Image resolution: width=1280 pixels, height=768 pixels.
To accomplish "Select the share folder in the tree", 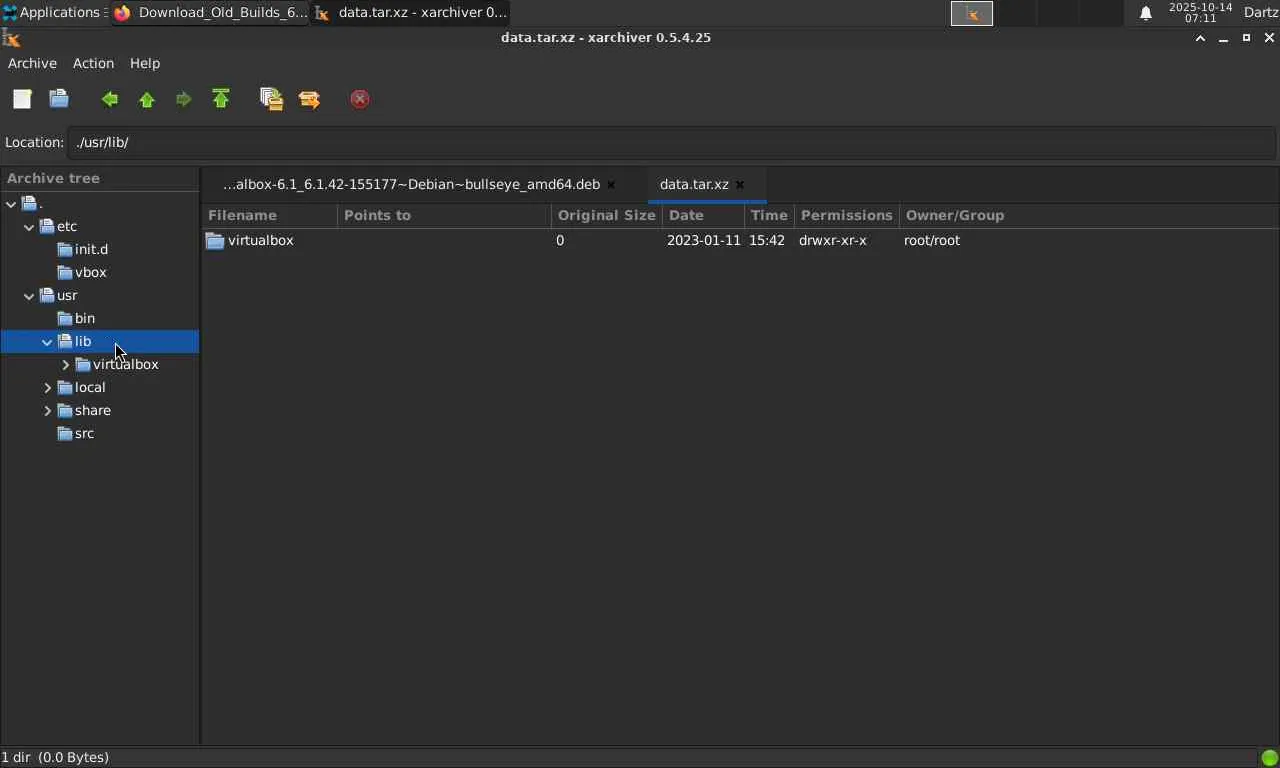I will 93,411.
